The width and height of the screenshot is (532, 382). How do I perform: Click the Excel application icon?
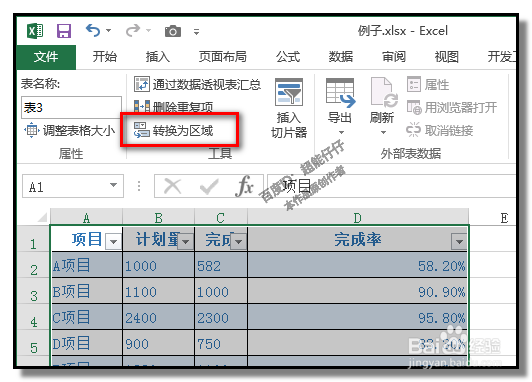click(x=35, y=31)
